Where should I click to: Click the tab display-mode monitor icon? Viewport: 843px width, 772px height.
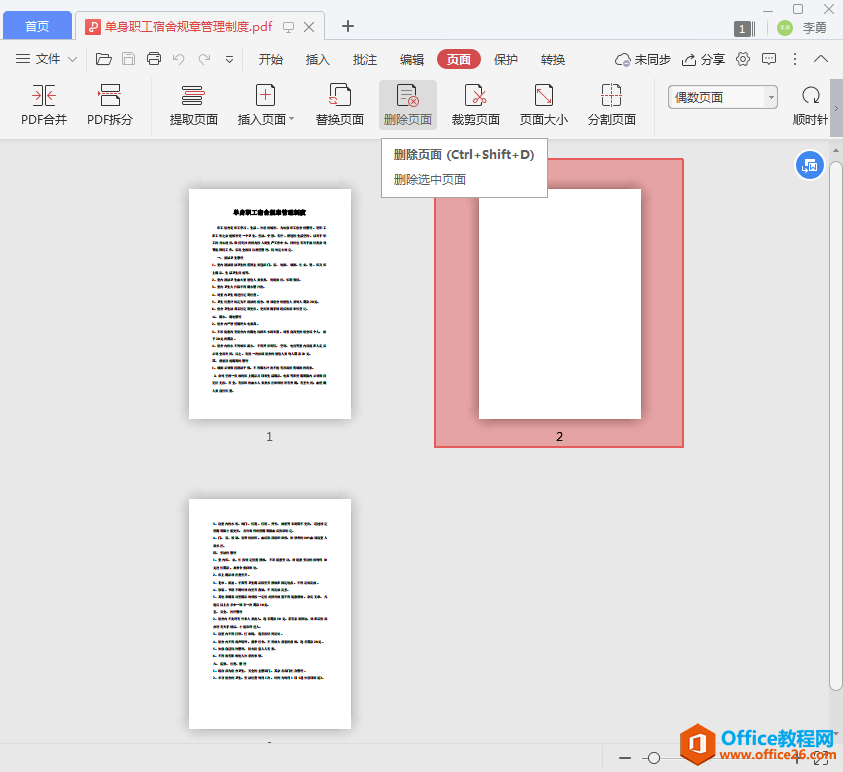289,27
